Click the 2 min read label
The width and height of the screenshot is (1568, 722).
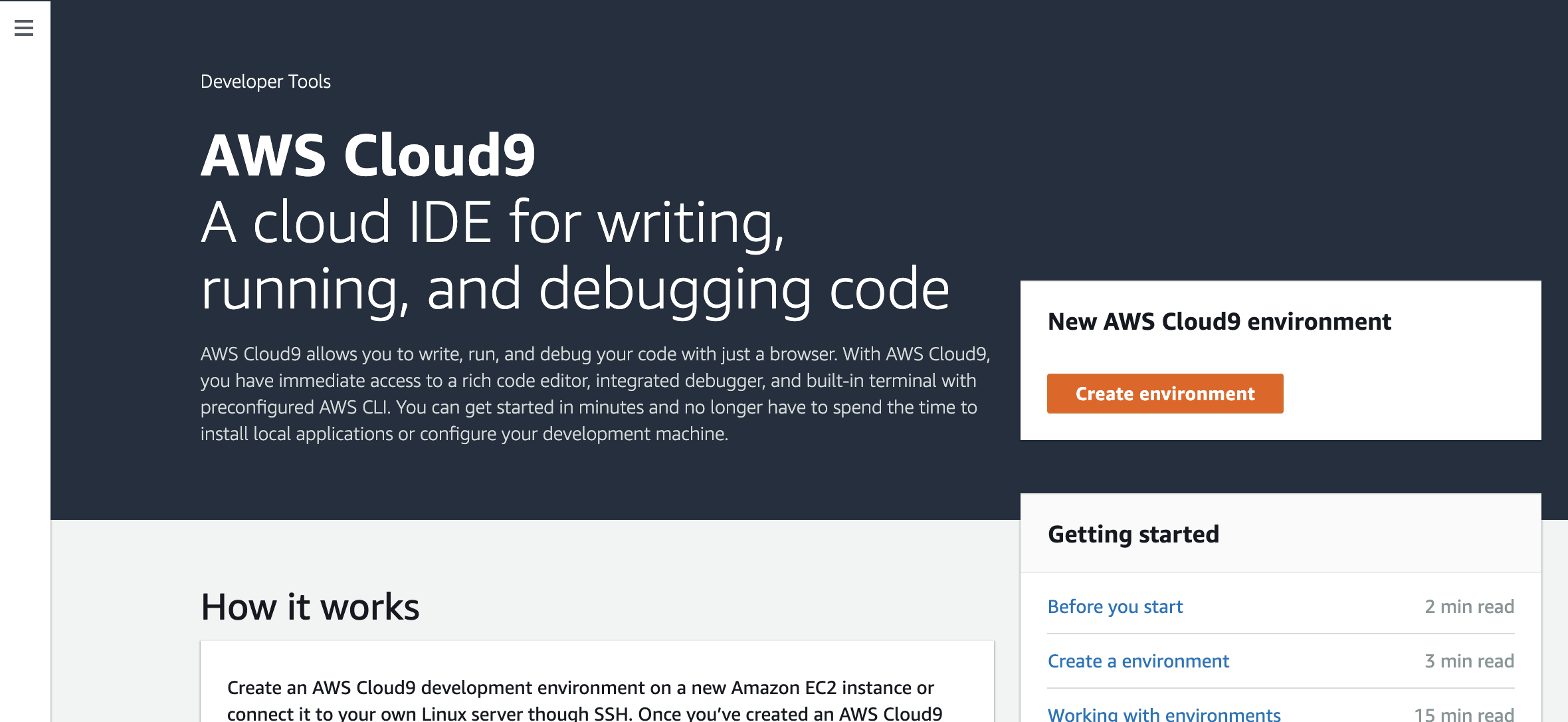[x=1469, y=606]
